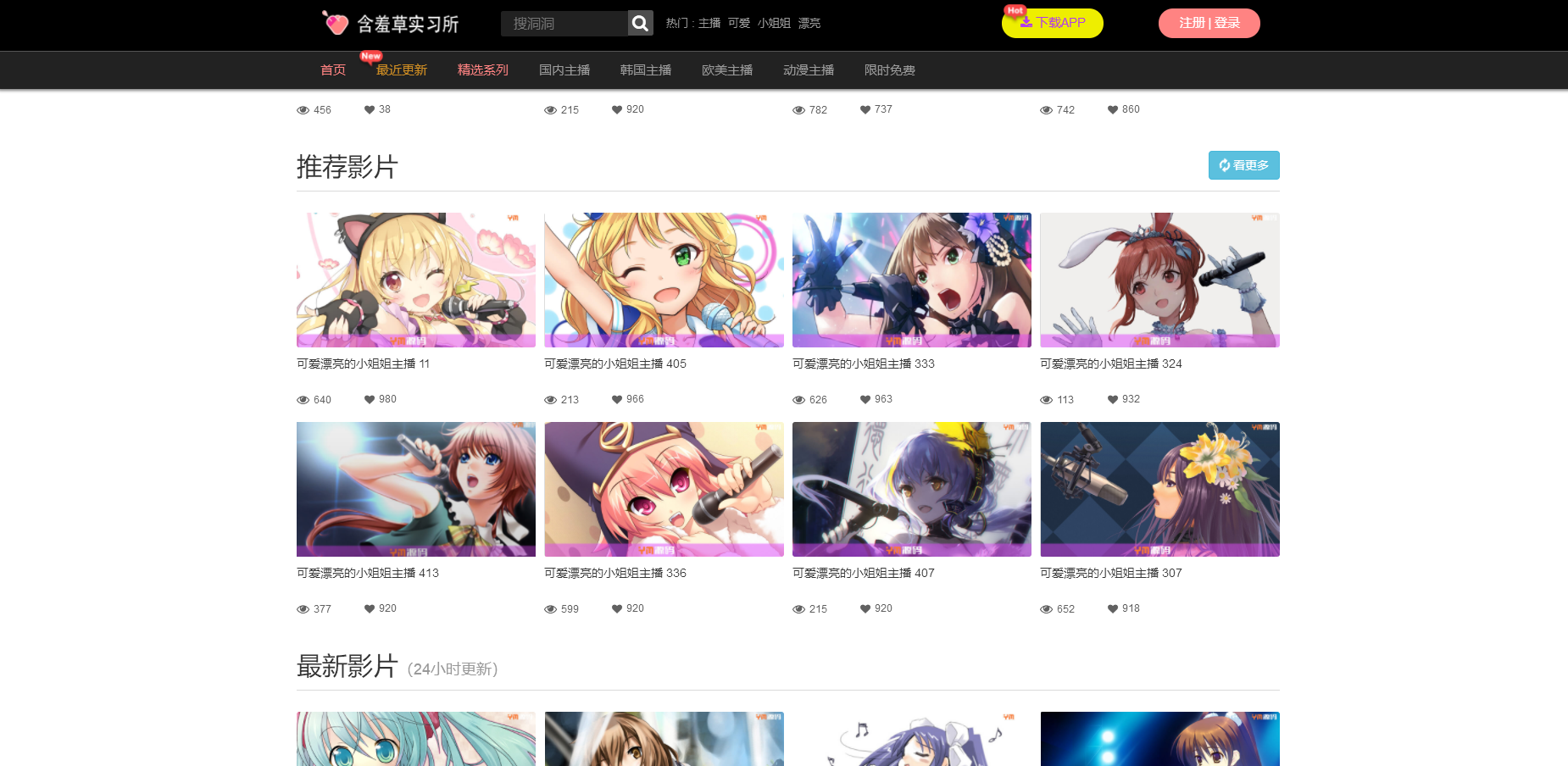Screen dimensions: 1568x766
Task: Open the 韩国主播 menu item
Action: point(645,70)
